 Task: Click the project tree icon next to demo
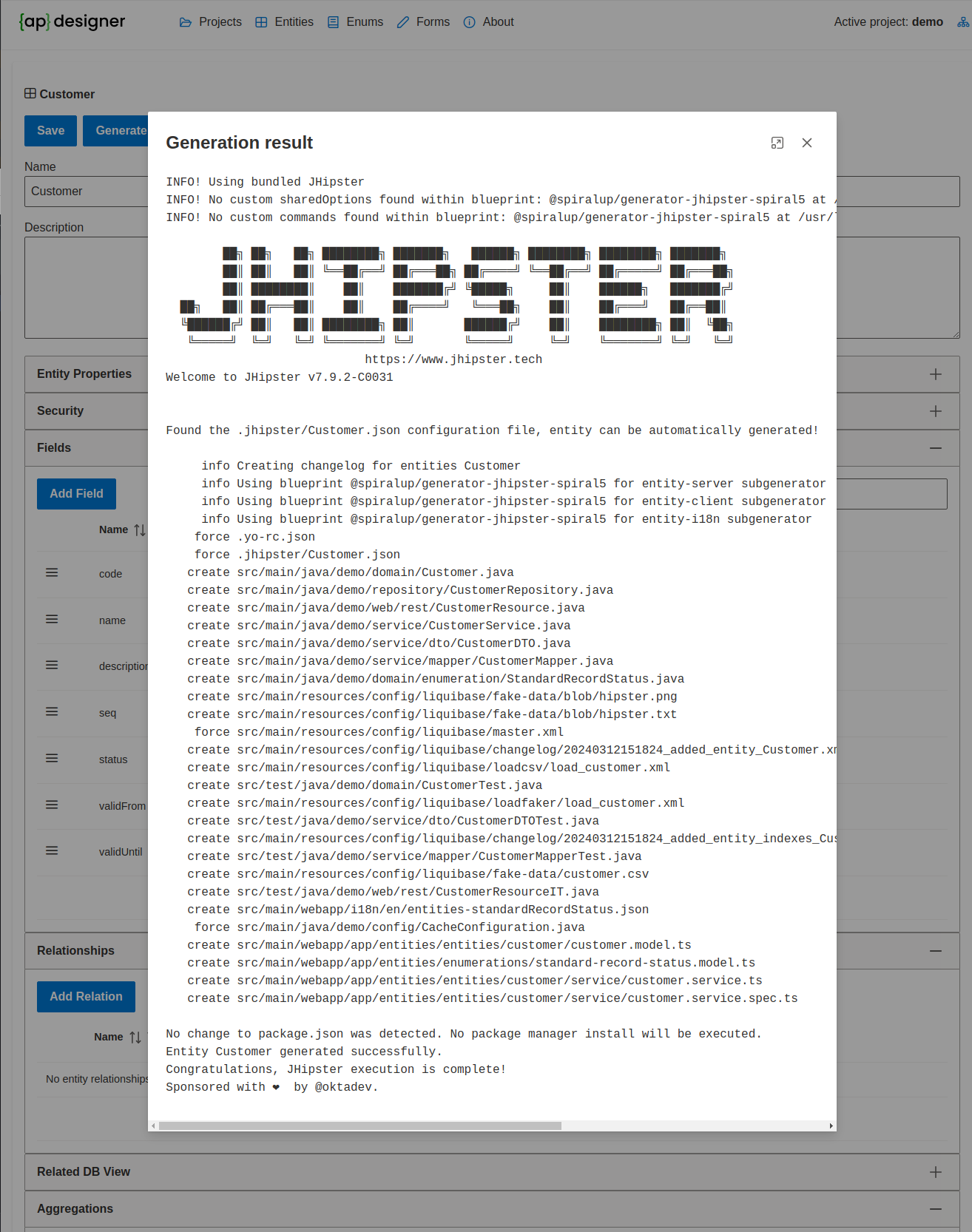click(962, 22)
